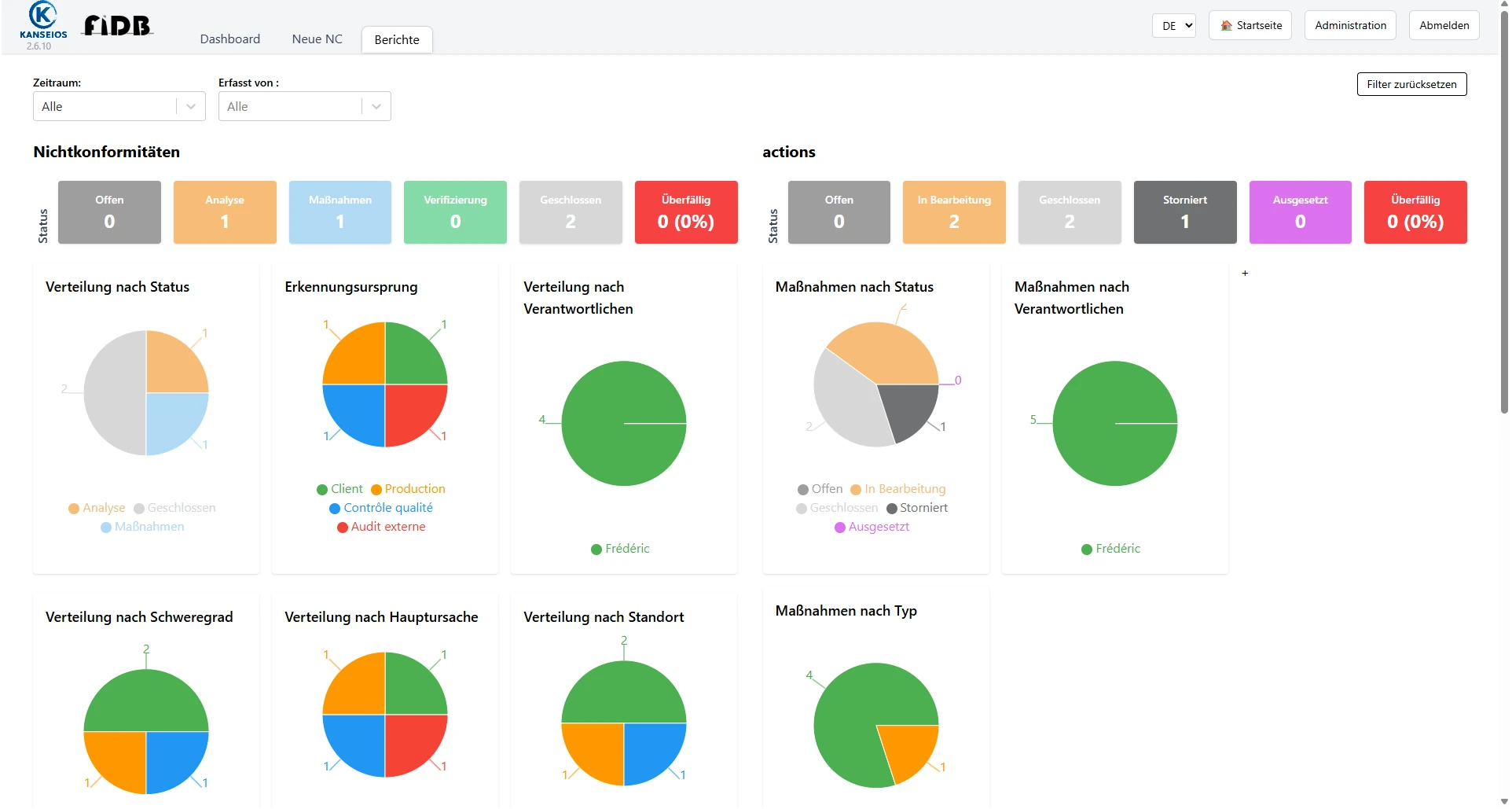This screenshot has width=1512, height=809.
Task: Open the DE language selector
Action: (1173, 25)
